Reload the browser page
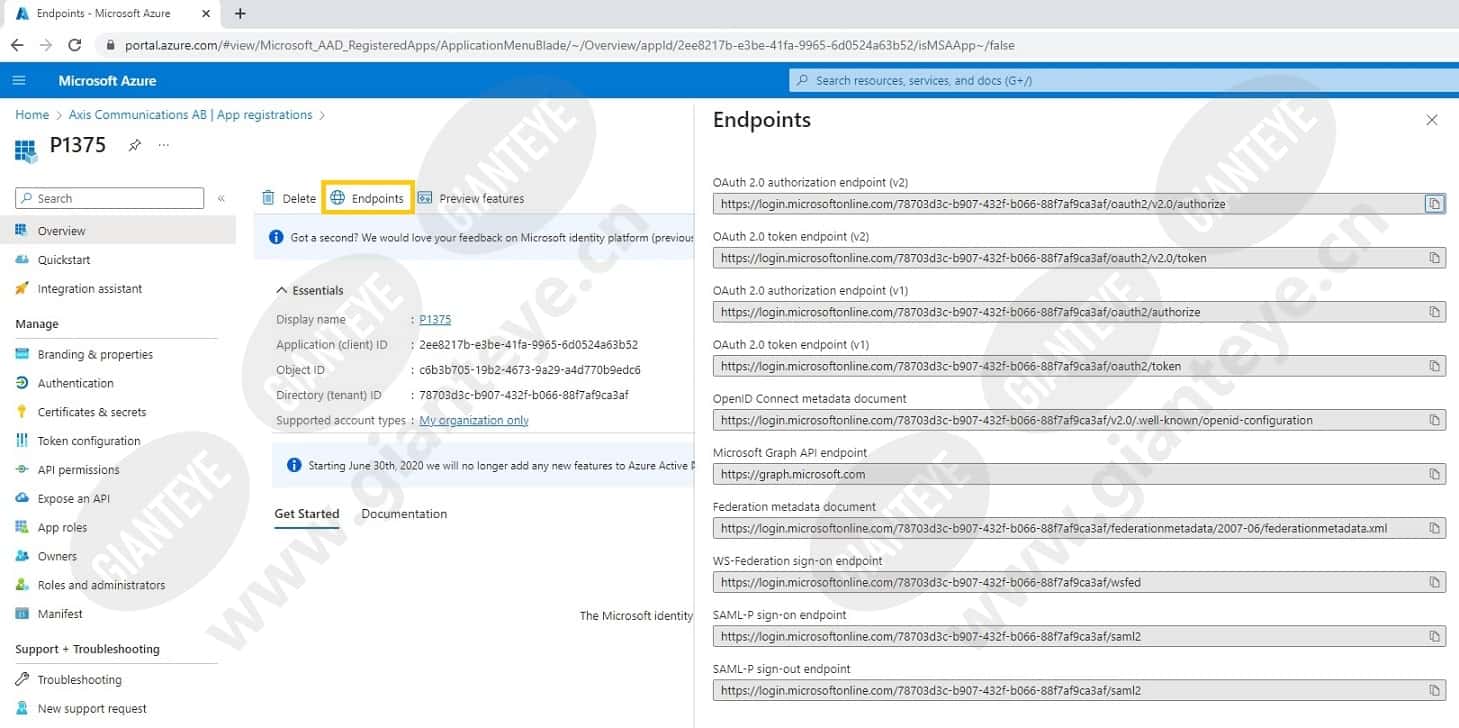This screenshot has width=1459, height=728. pyautogui.click(x=74, y=45)
